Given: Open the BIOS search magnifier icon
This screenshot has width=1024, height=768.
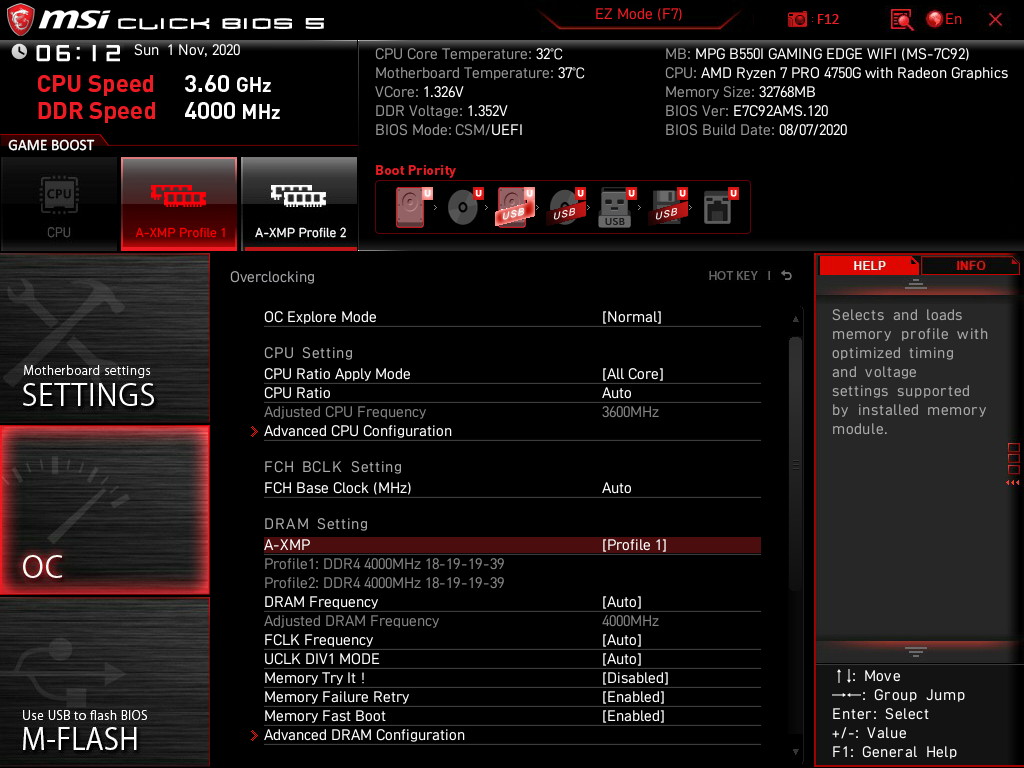Looking at the screenshot, I should tap(902, 20).
